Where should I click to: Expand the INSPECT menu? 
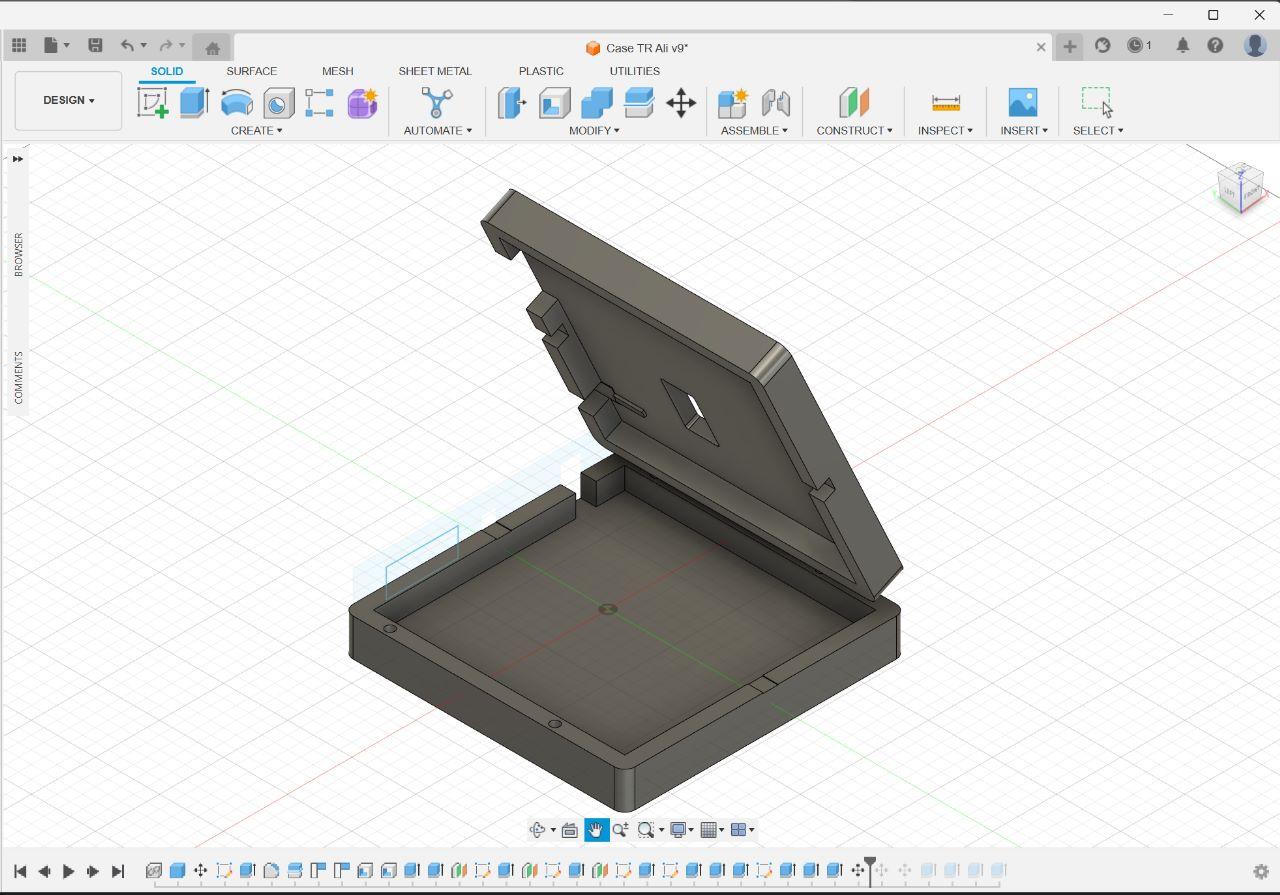(945, 130)
